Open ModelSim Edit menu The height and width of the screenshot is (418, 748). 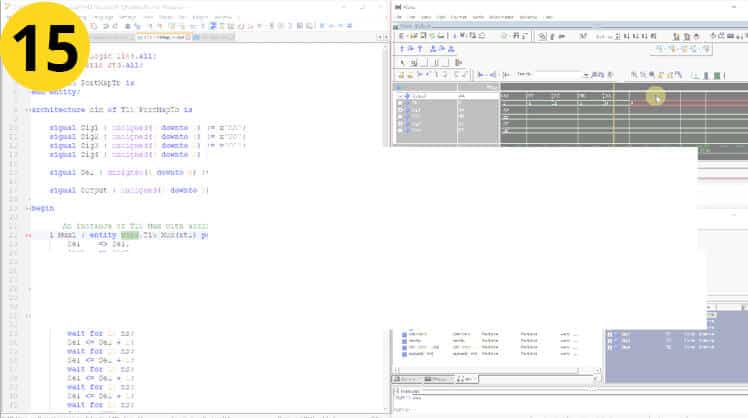click(x=412, y=17)
